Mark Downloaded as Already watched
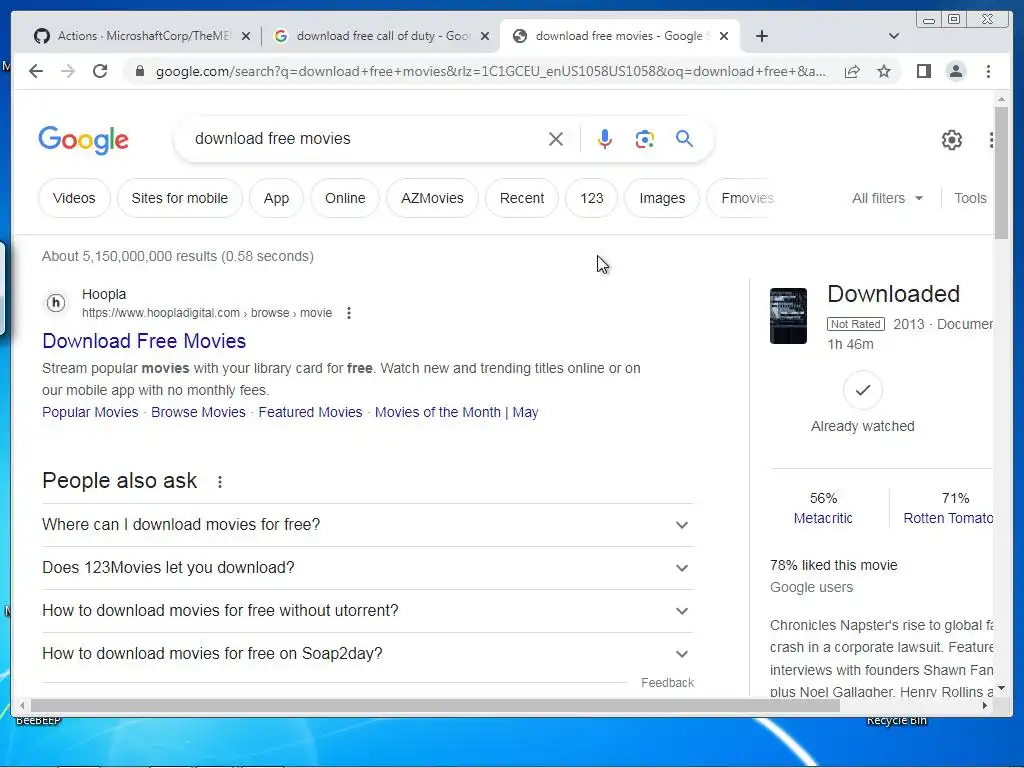 (x=863, y=391)
